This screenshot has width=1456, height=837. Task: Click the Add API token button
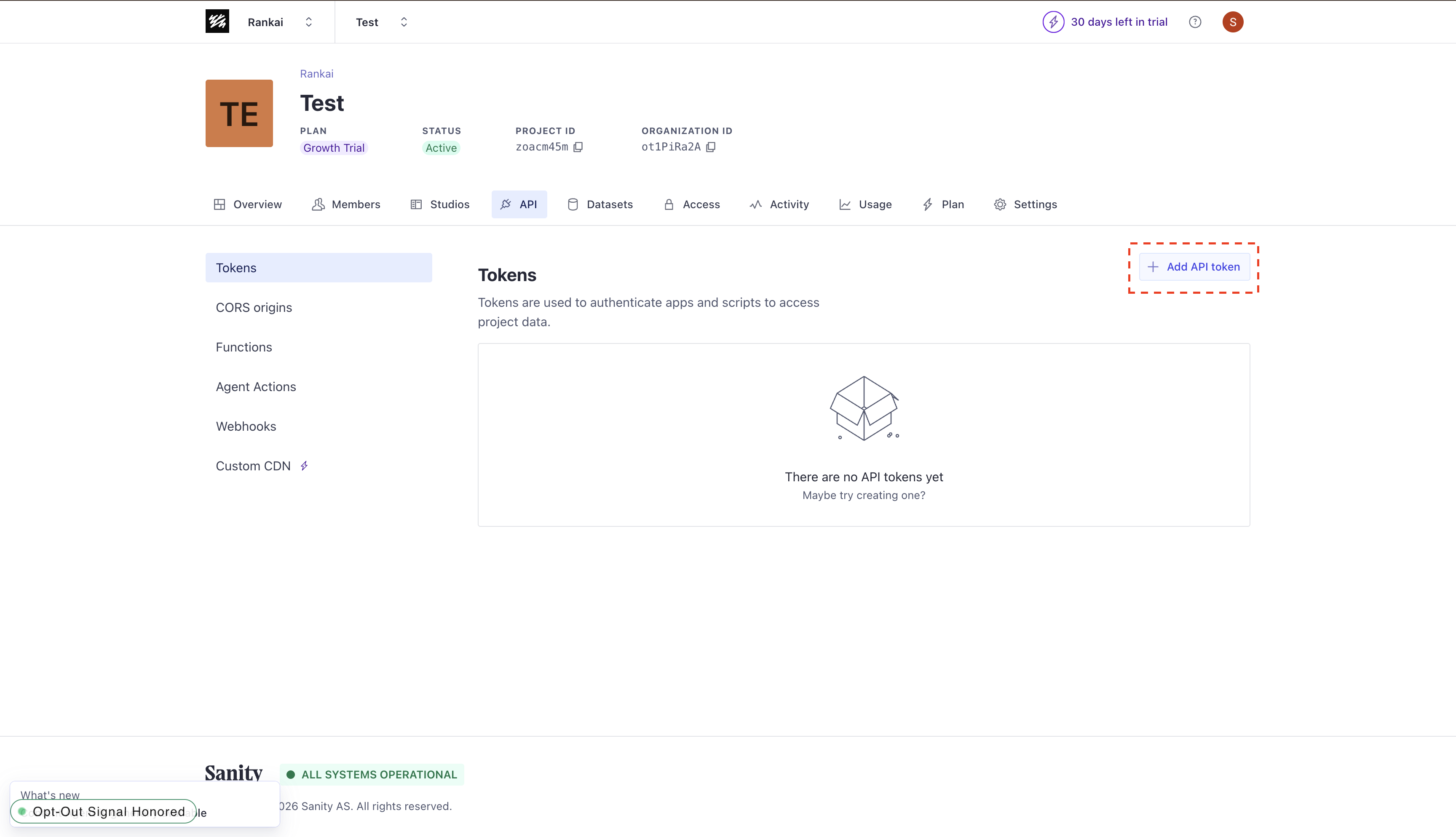point(1194,267)
